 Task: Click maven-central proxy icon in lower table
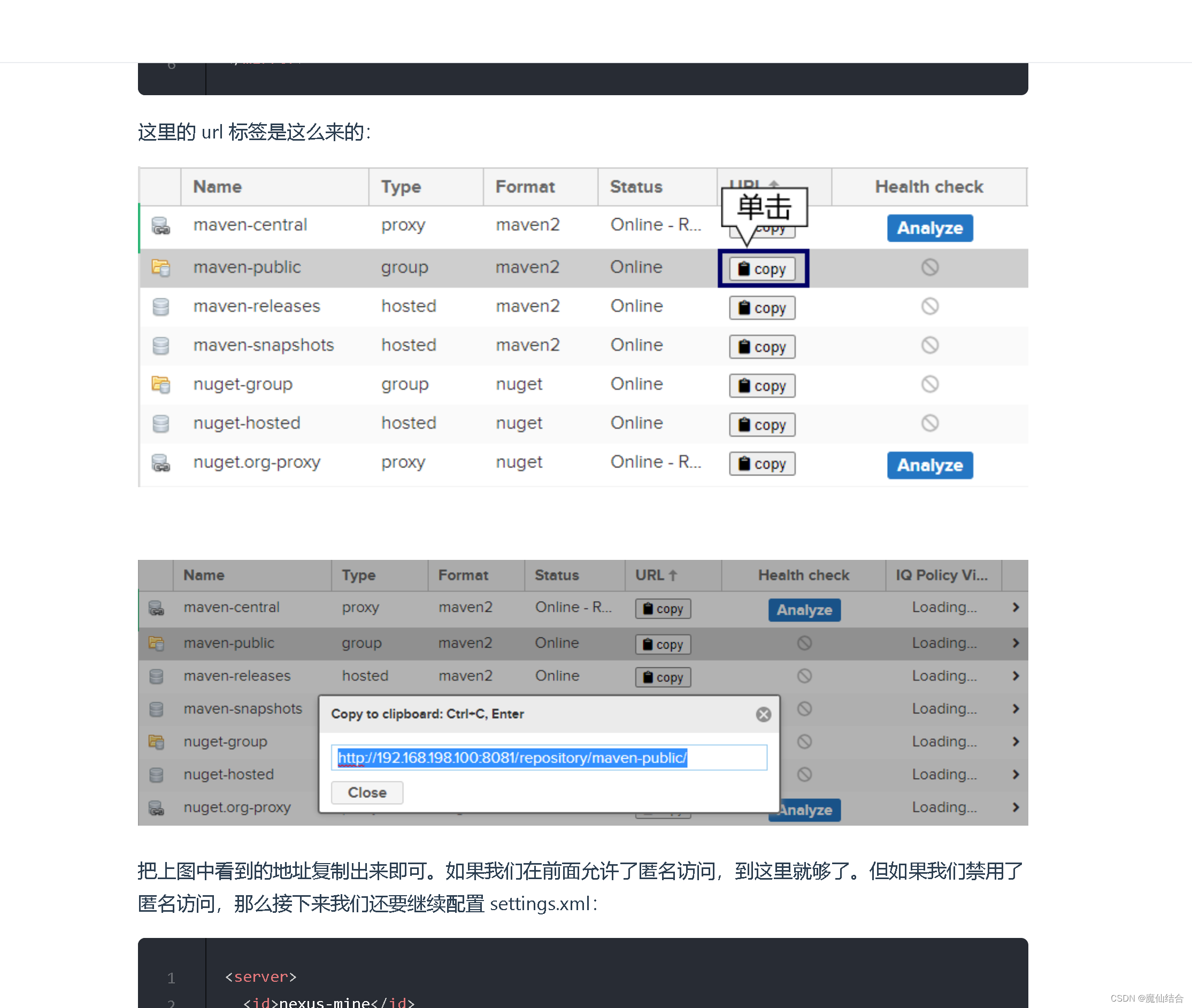click(x=156, y=608)
